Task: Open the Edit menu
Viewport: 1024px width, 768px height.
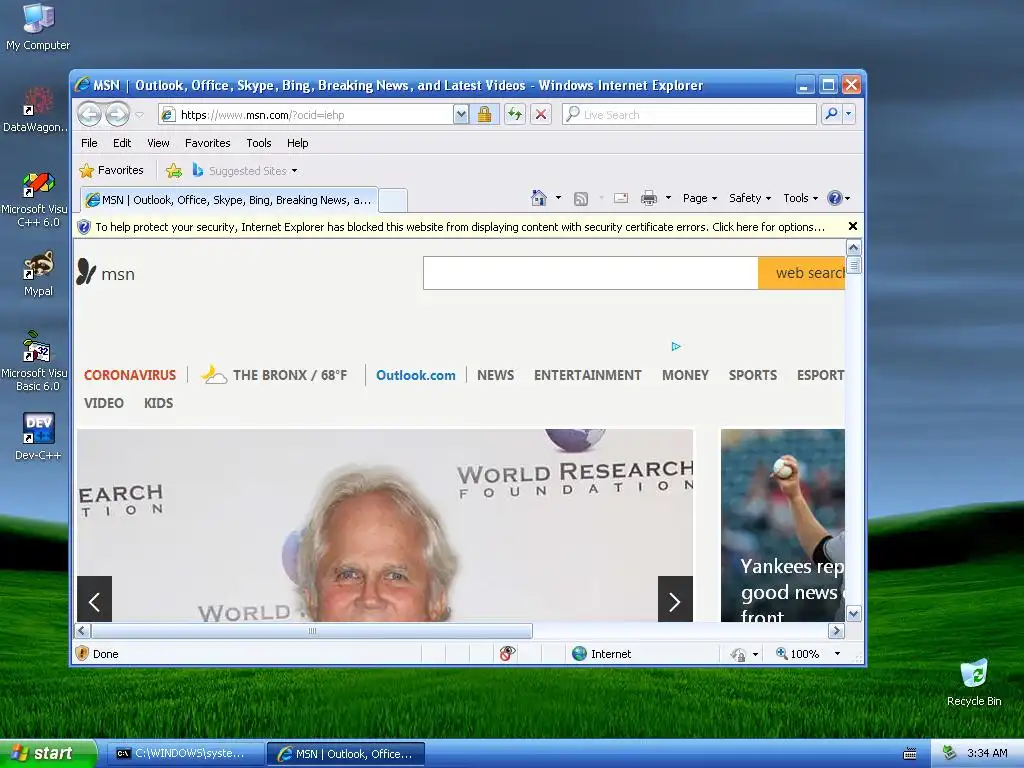Action: tap(121, 143)
